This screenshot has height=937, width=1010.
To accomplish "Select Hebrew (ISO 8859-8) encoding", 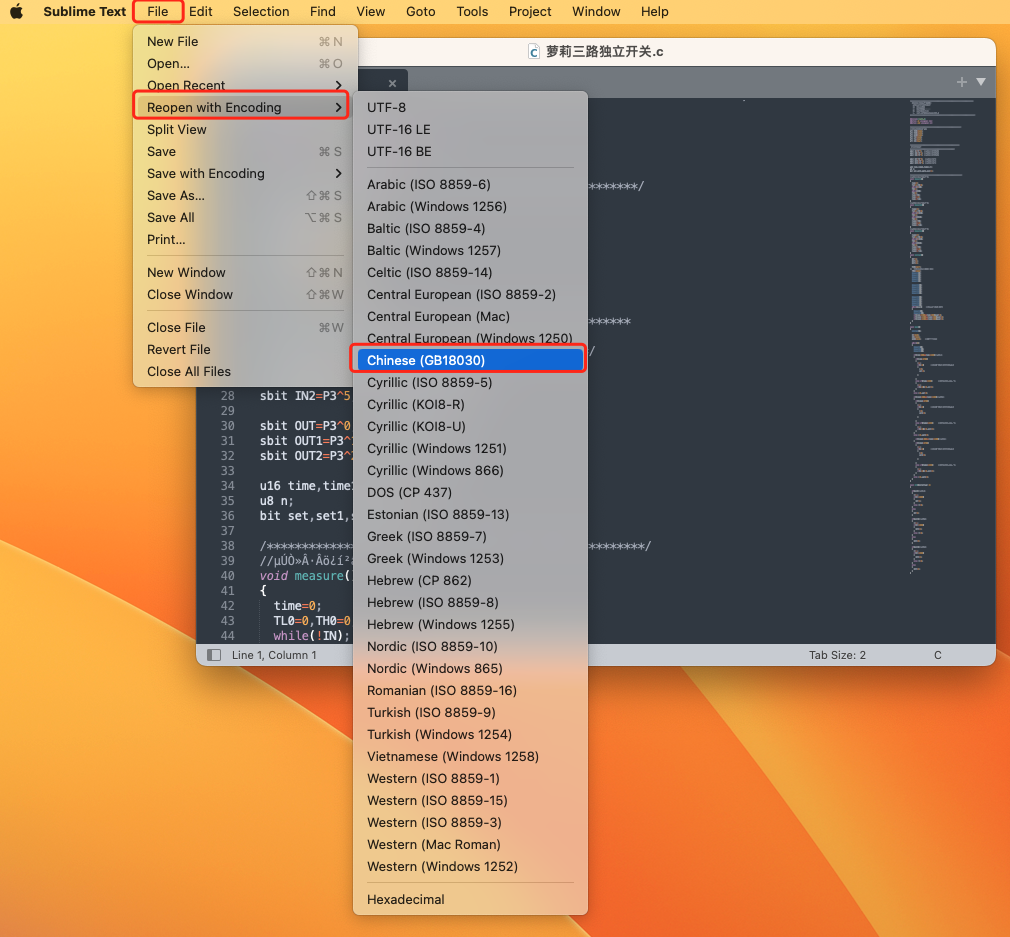I will pyautogui.click(x=470, y=603).
